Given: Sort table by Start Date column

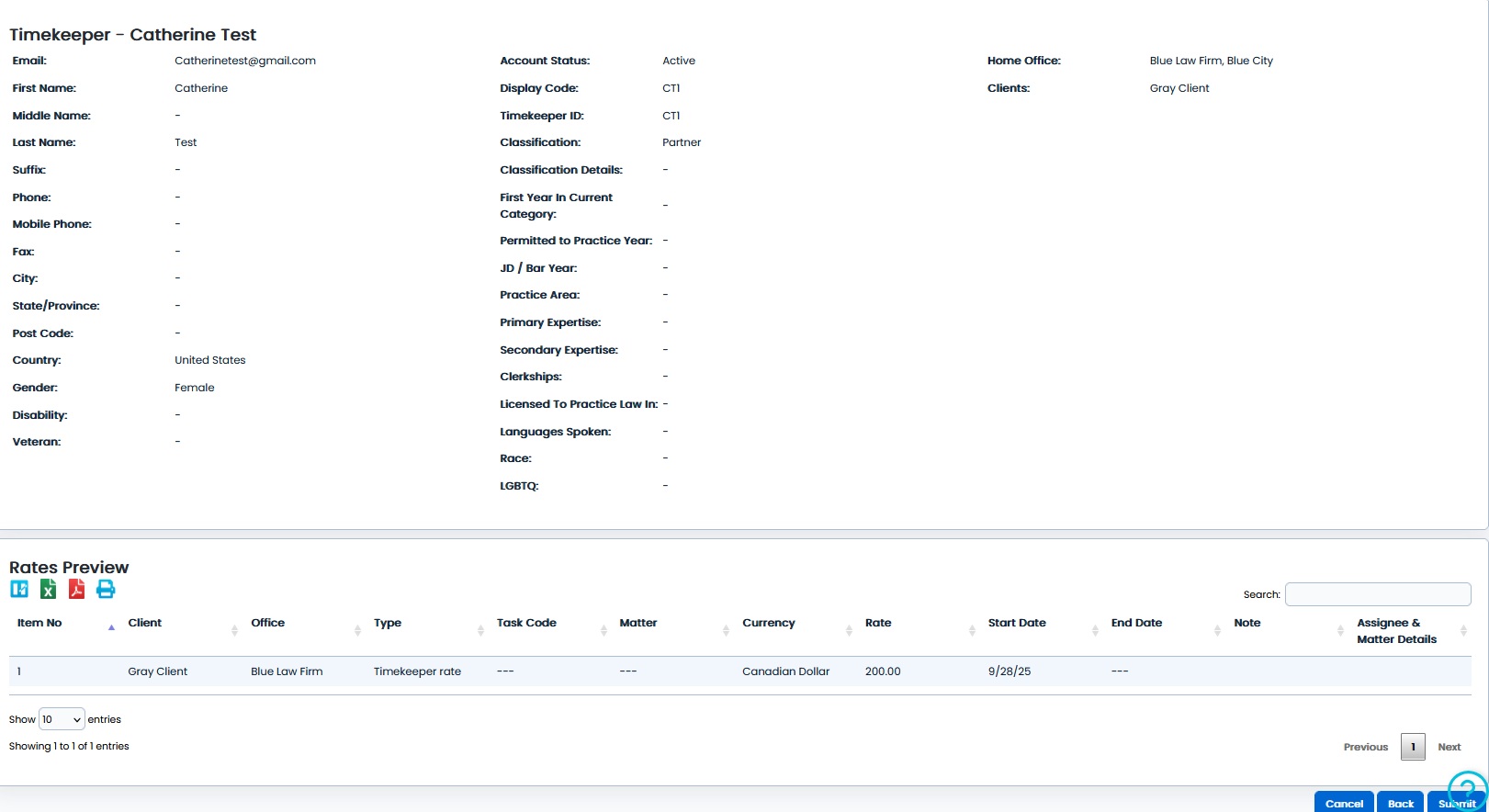Looking at the screenshot, I should click(1017, 623).
